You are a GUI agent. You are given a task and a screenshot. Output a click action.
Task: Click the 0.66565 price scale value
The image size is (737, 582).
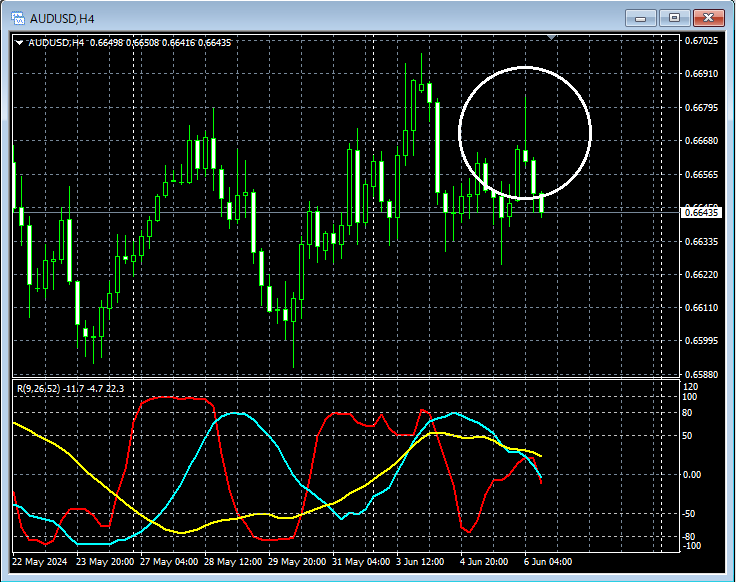coord(701,174)
